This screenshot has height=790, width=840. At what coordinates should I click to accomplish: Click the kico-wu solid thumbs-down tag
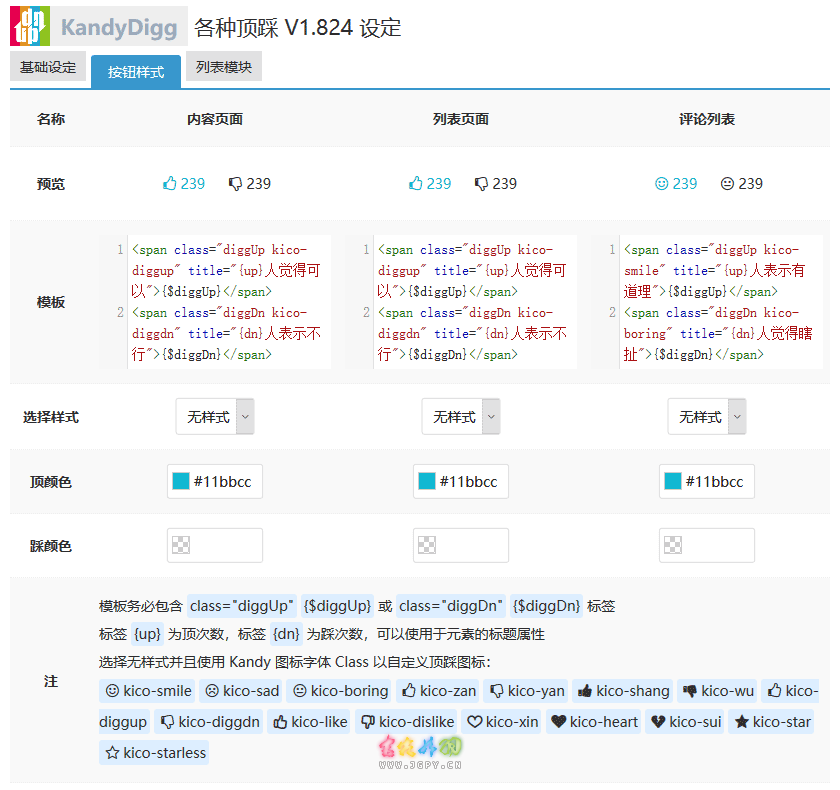(x=718, y=691)
